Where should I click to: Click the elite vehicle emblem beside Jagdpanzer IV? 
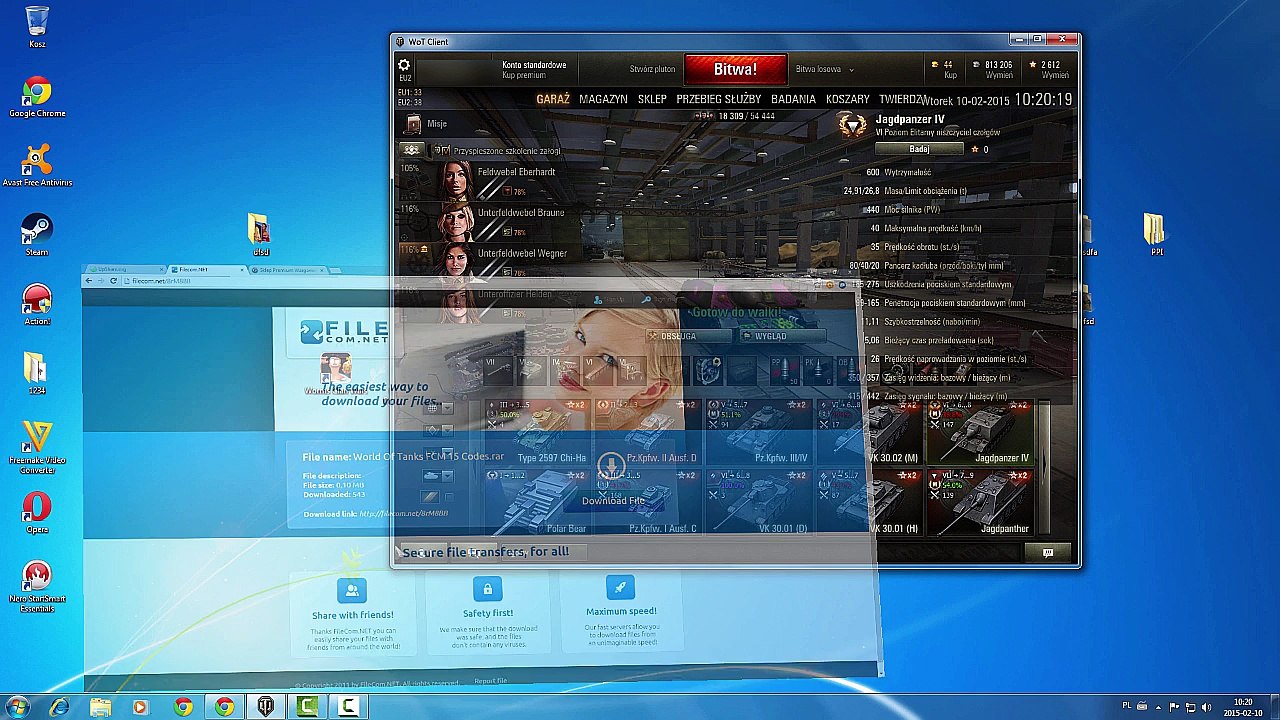(852, 125)
